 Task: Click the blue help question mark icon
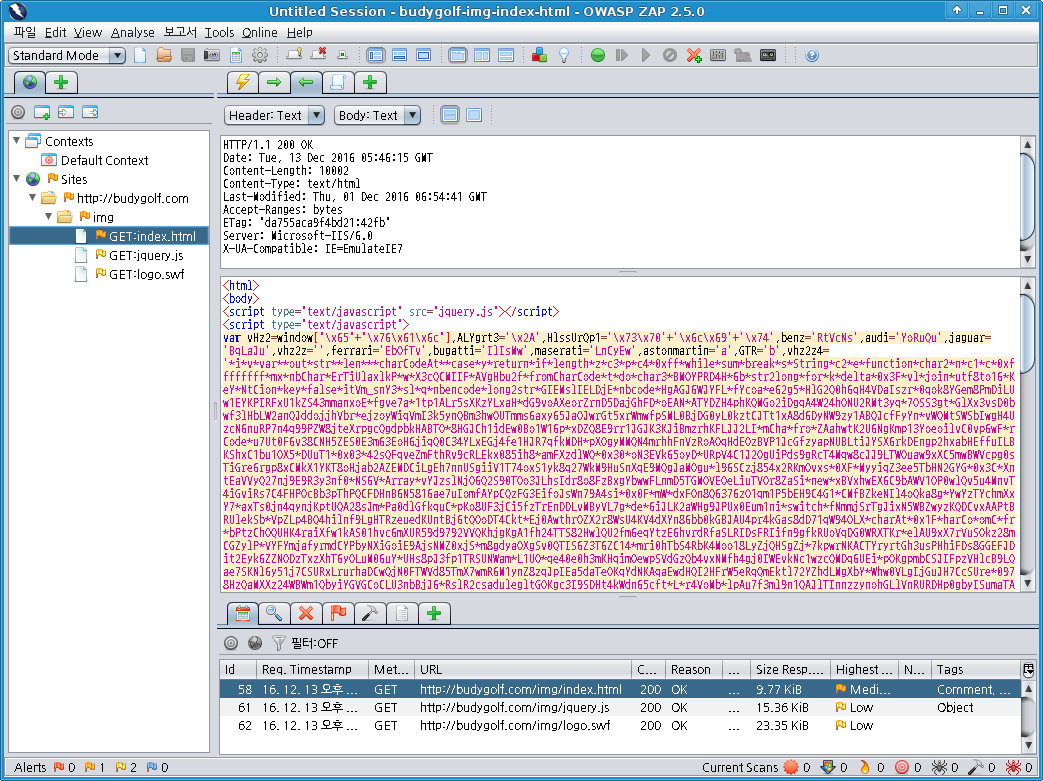click(812, 55)
